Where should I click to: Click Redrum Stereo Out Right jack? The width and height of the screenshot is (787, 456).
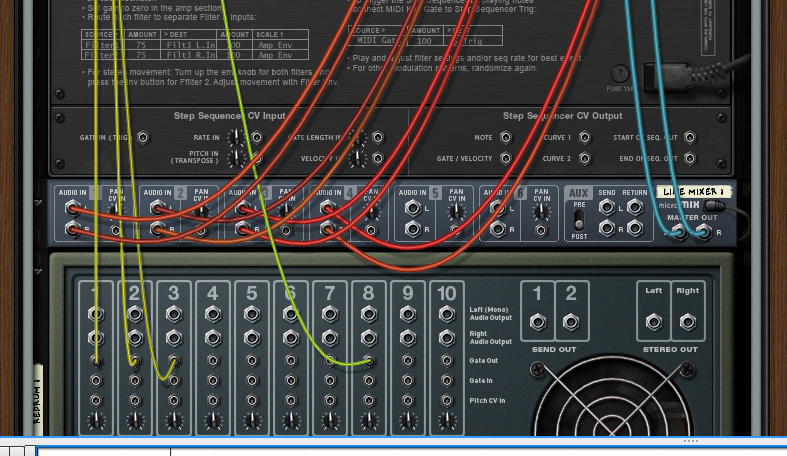point(688,322)
